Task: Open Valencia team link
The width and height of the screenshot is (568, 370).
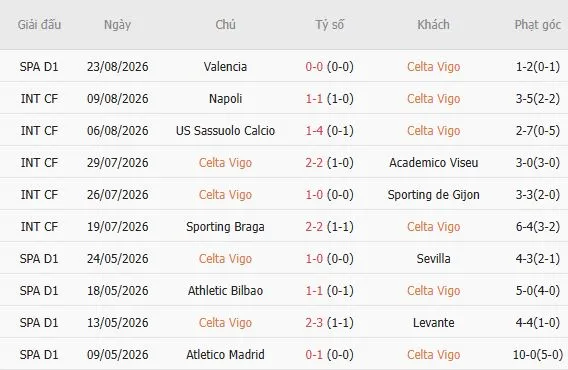Action: pyautogui.click(x=225, y=67)
